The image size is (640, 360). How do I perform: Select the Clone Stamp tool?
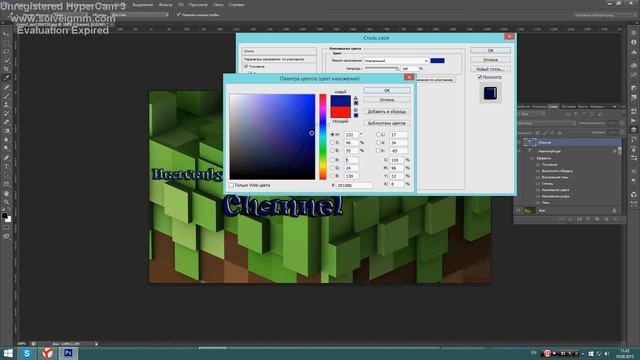[6, 104]
